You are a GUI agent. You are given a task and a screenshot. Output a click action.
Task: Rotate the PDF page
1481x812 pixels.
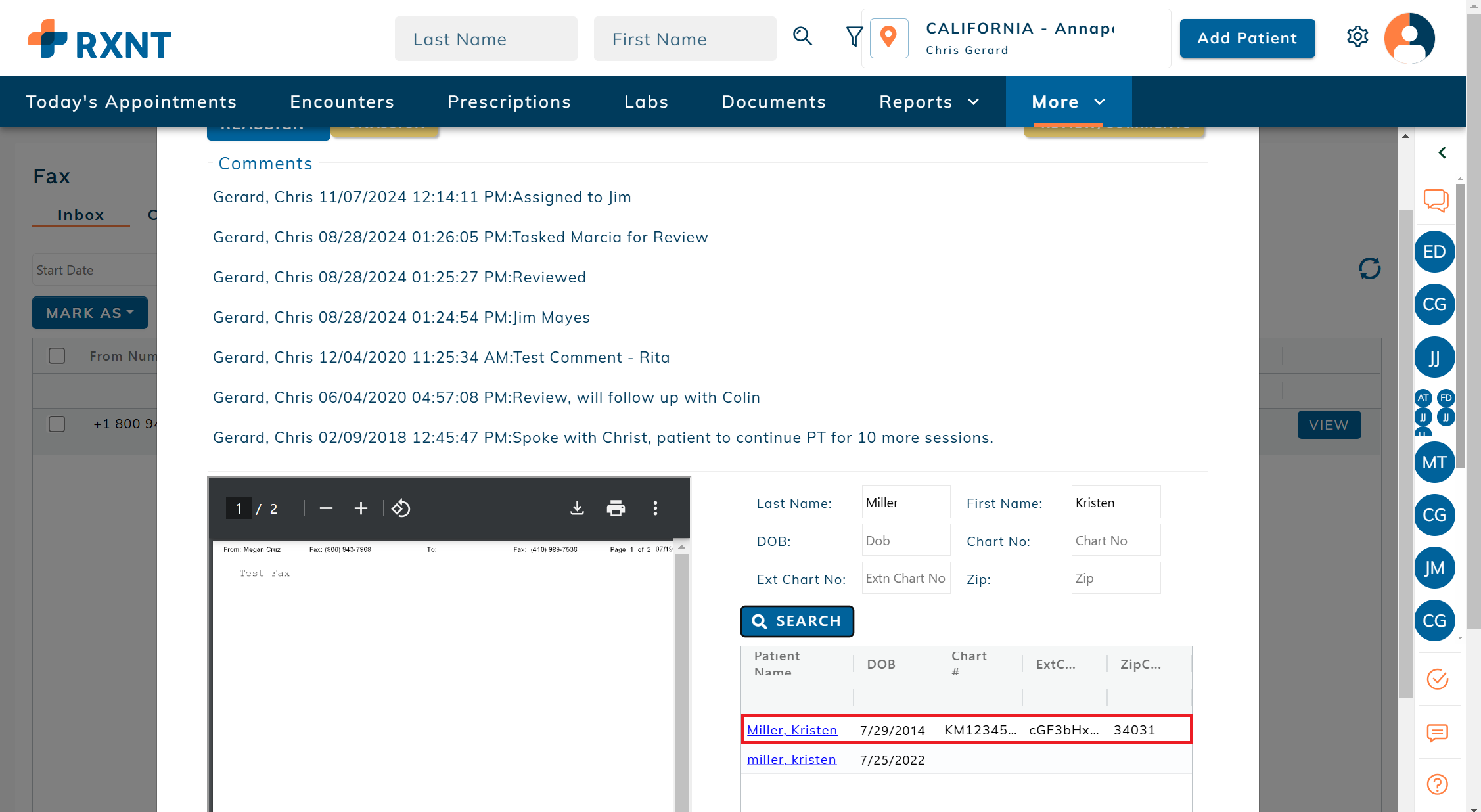[x=401, y=508]
